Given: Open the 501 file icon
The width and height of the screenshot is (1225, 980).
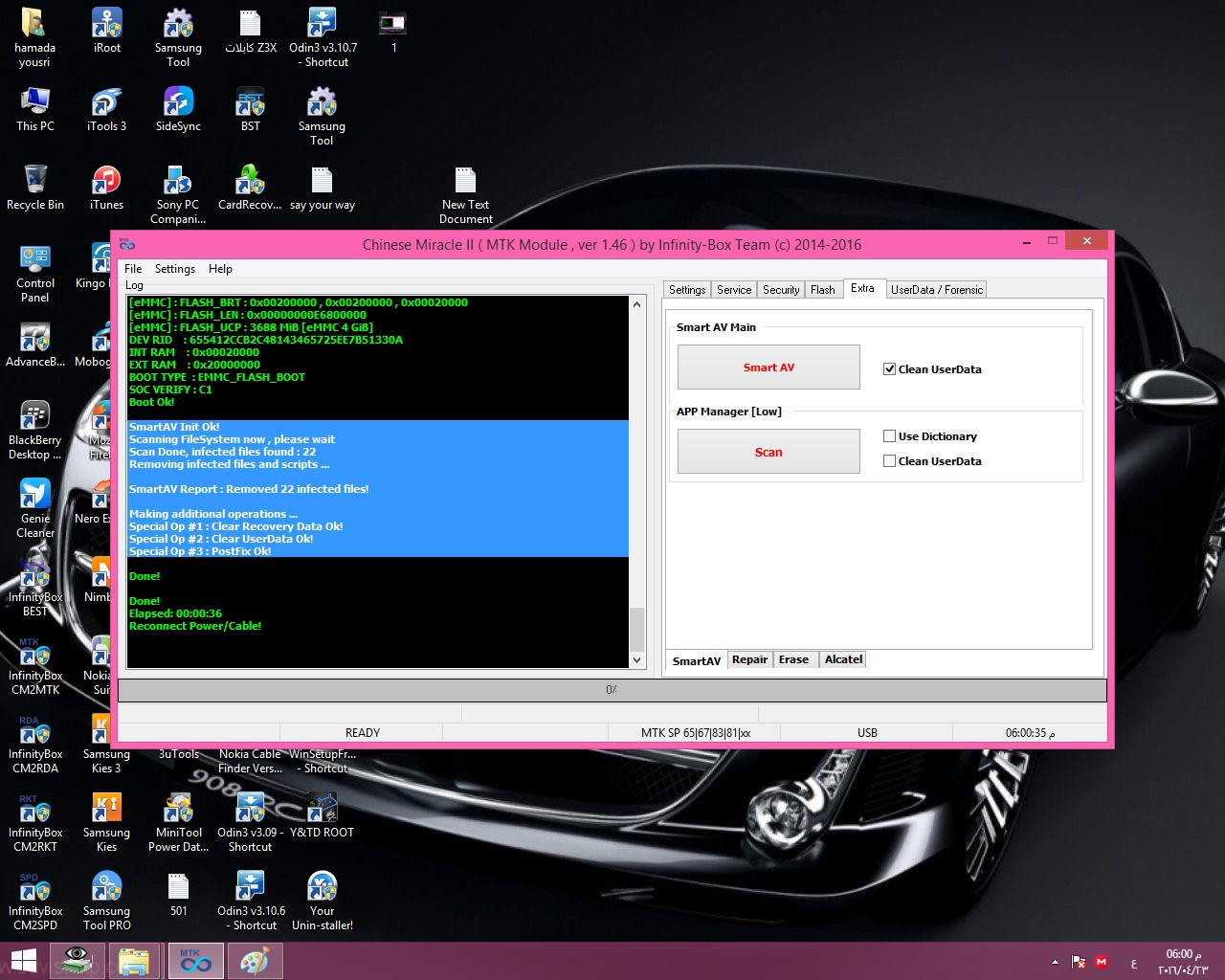Looking at the screenshot, I should coord(178,894).
